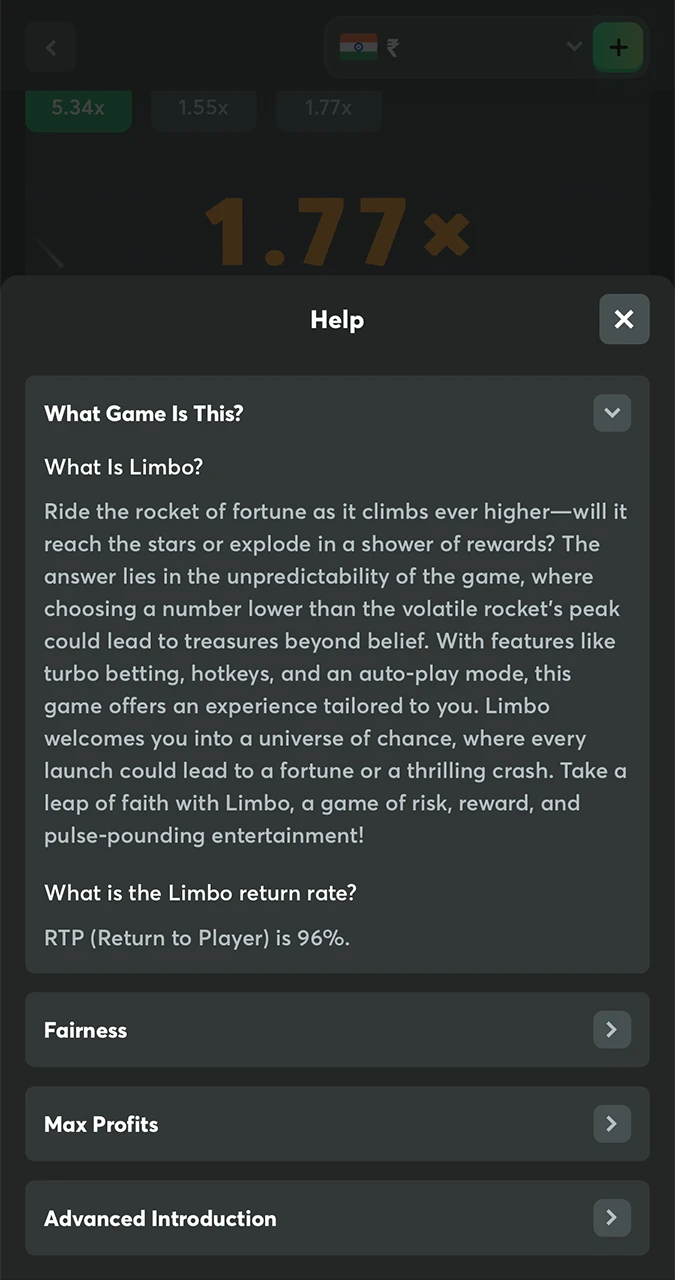The image size is (675, 1280).
Task: Click the India flag icon
Action: click(358, 47)
